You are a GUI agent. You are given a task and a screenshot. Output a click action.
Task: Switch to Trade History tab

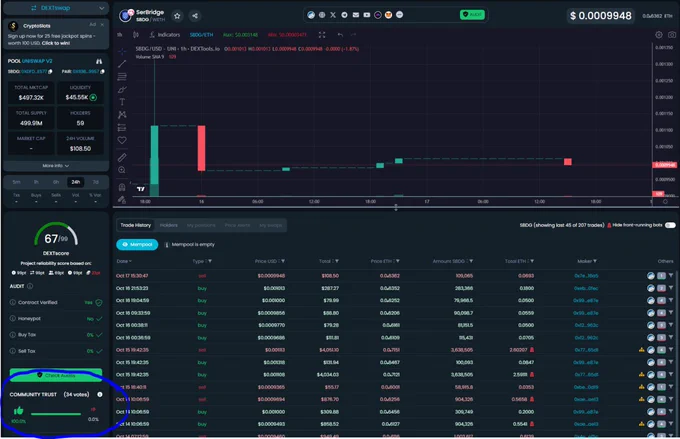coord(136,225)
